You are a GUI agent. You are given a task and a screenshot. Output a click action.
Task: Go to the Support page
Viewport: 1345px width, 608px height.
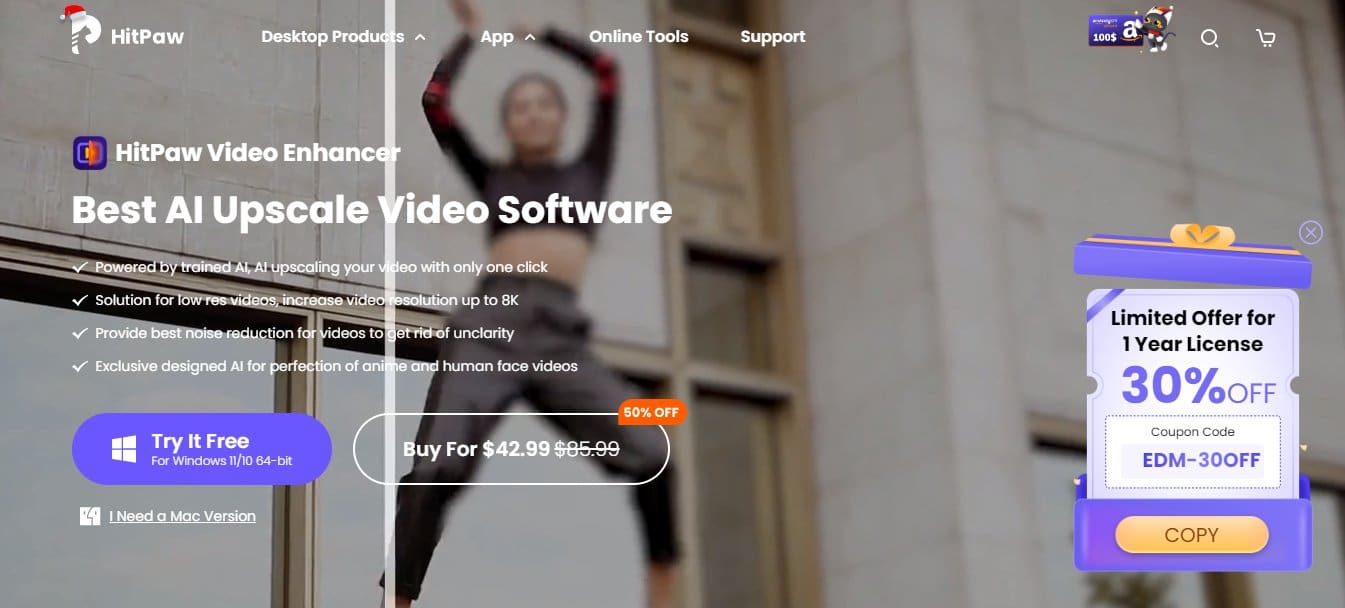pyautogui.click(x=773, y=37)
